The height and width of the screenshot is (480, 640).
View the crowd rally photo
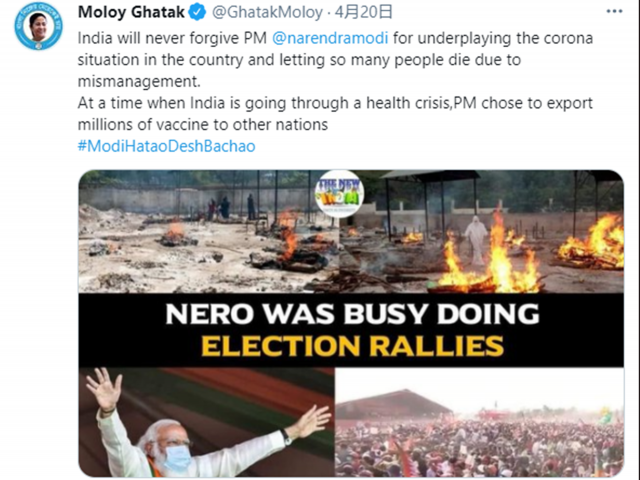(x=480, y=422)
